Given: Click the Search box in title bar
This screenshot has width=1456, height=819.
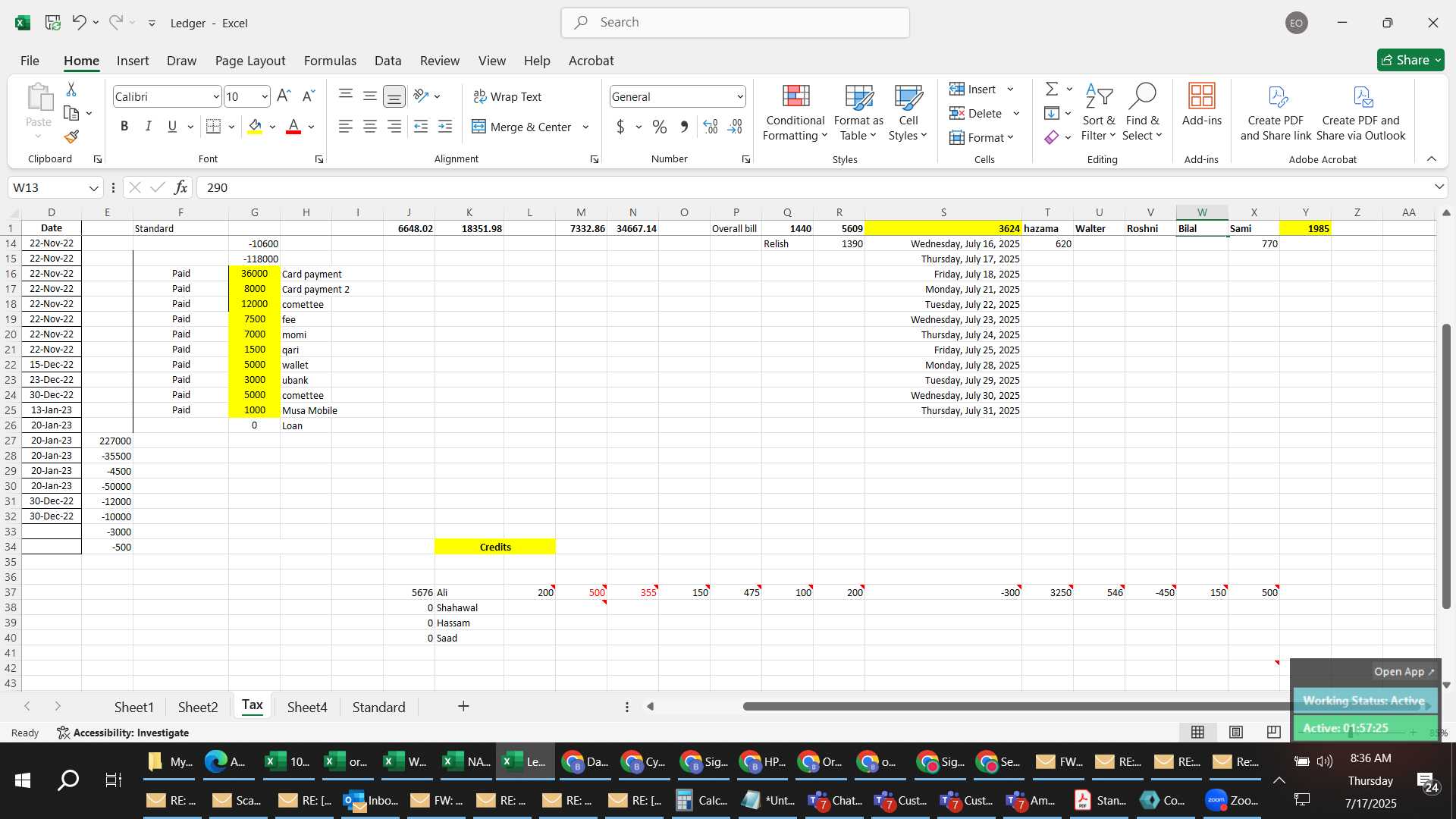Looking at the screenshot, I should pos(735,23).
